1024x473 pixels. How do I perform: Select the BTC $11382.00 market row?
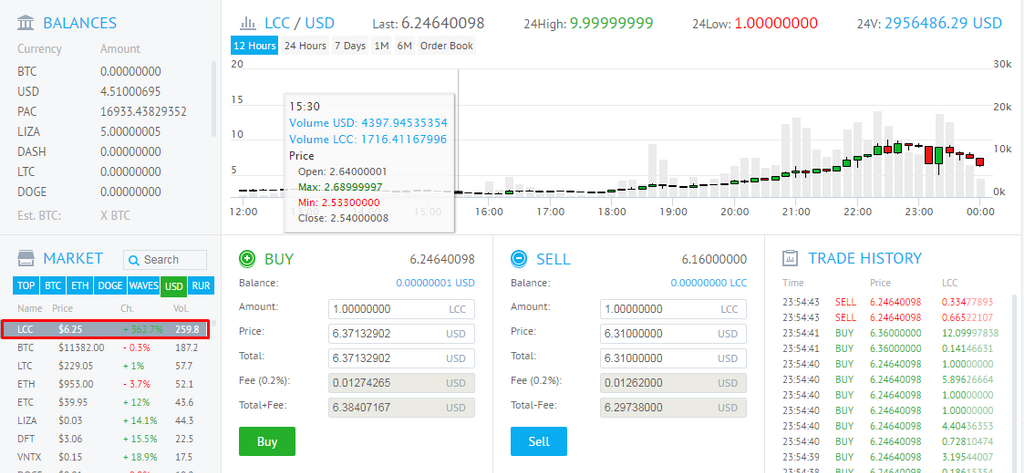(x=105, y=348)
